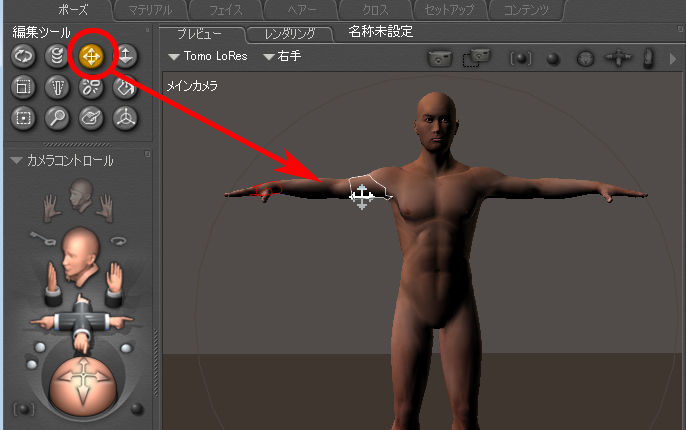Switch to the ポーズ room tab
Viewport: 686px width, 430px height.
pyautogui.click(x=72, y=10)
